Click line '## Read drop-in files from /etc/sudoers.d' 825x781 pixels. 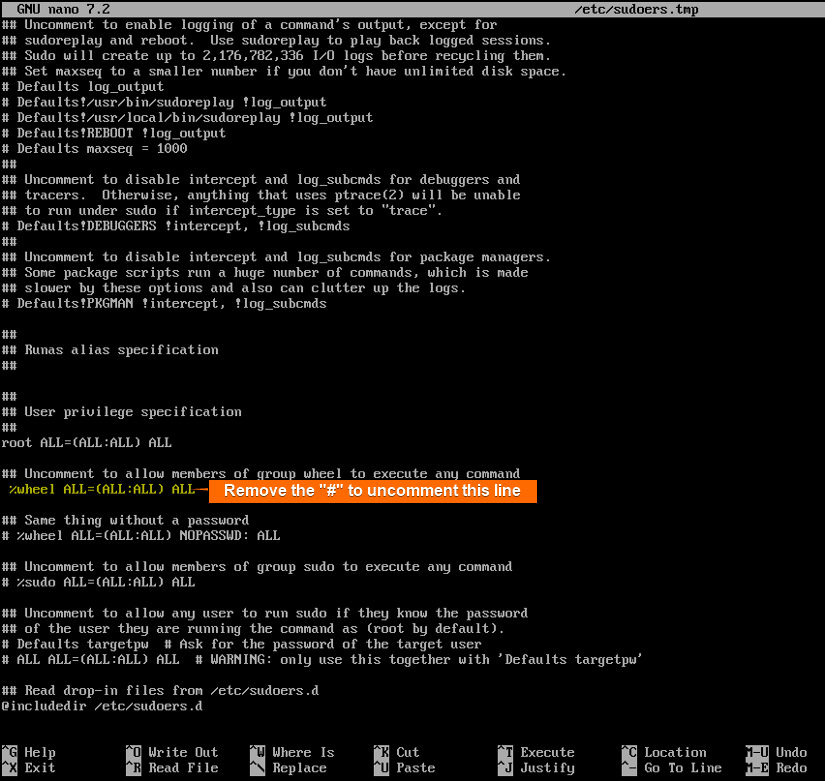(x=160, y=690)
